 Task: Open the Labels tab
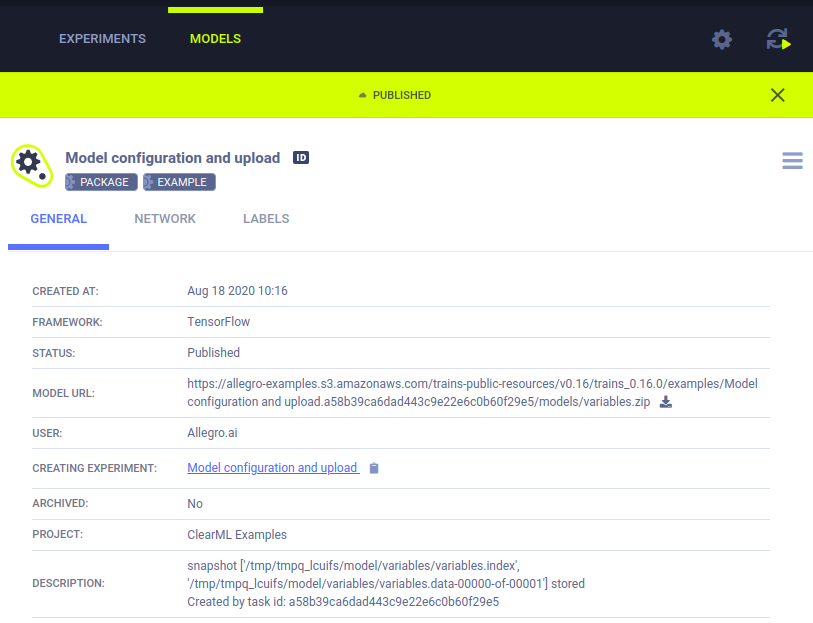266,219
